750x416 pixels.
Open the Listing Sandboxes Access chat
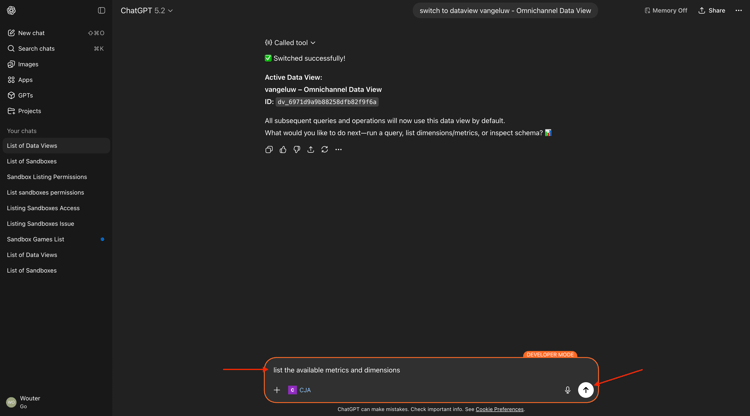tap(56, 208)
